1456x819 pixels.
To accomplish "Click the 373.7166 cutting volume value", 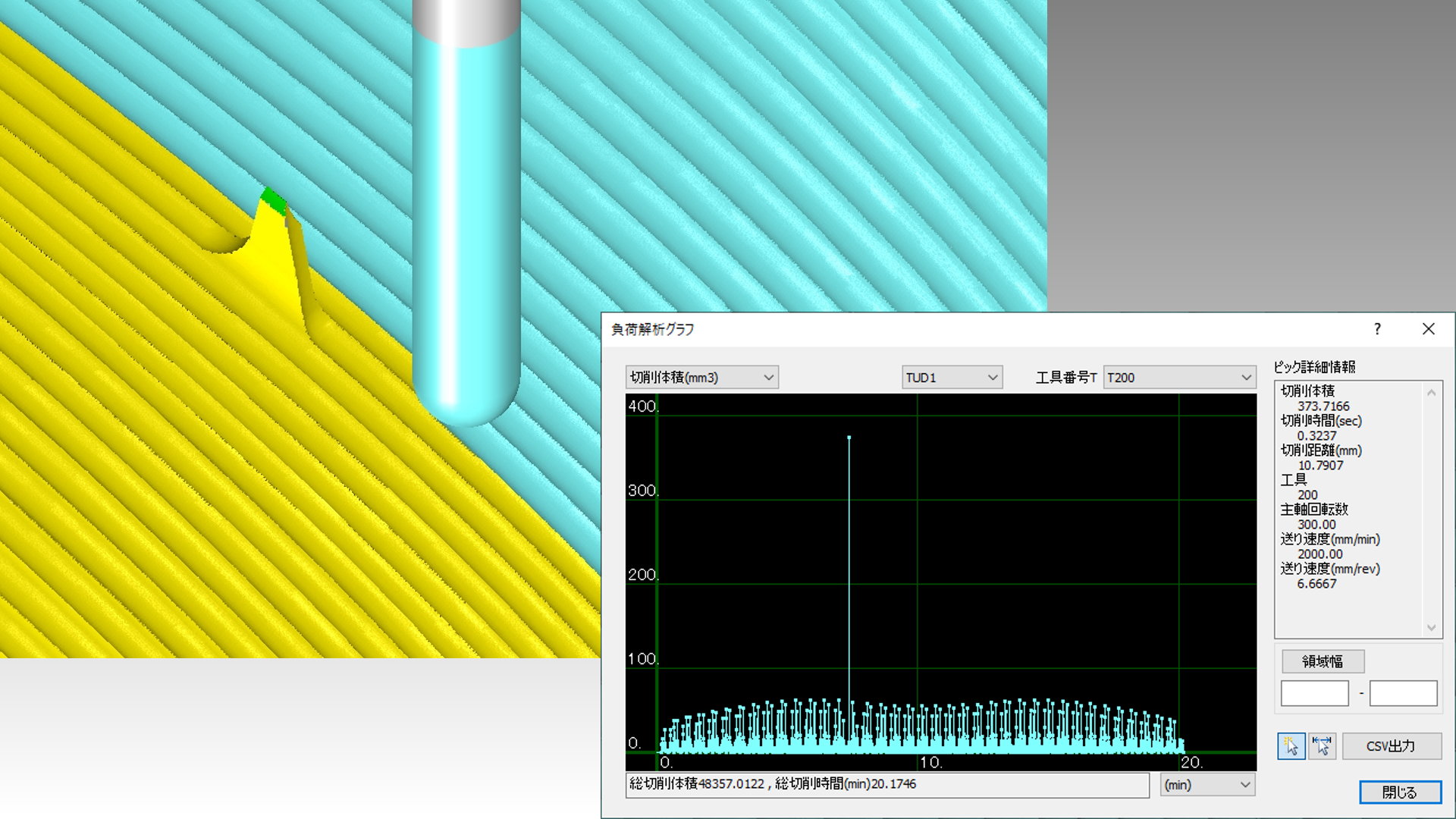I will tap(1323, 406).
